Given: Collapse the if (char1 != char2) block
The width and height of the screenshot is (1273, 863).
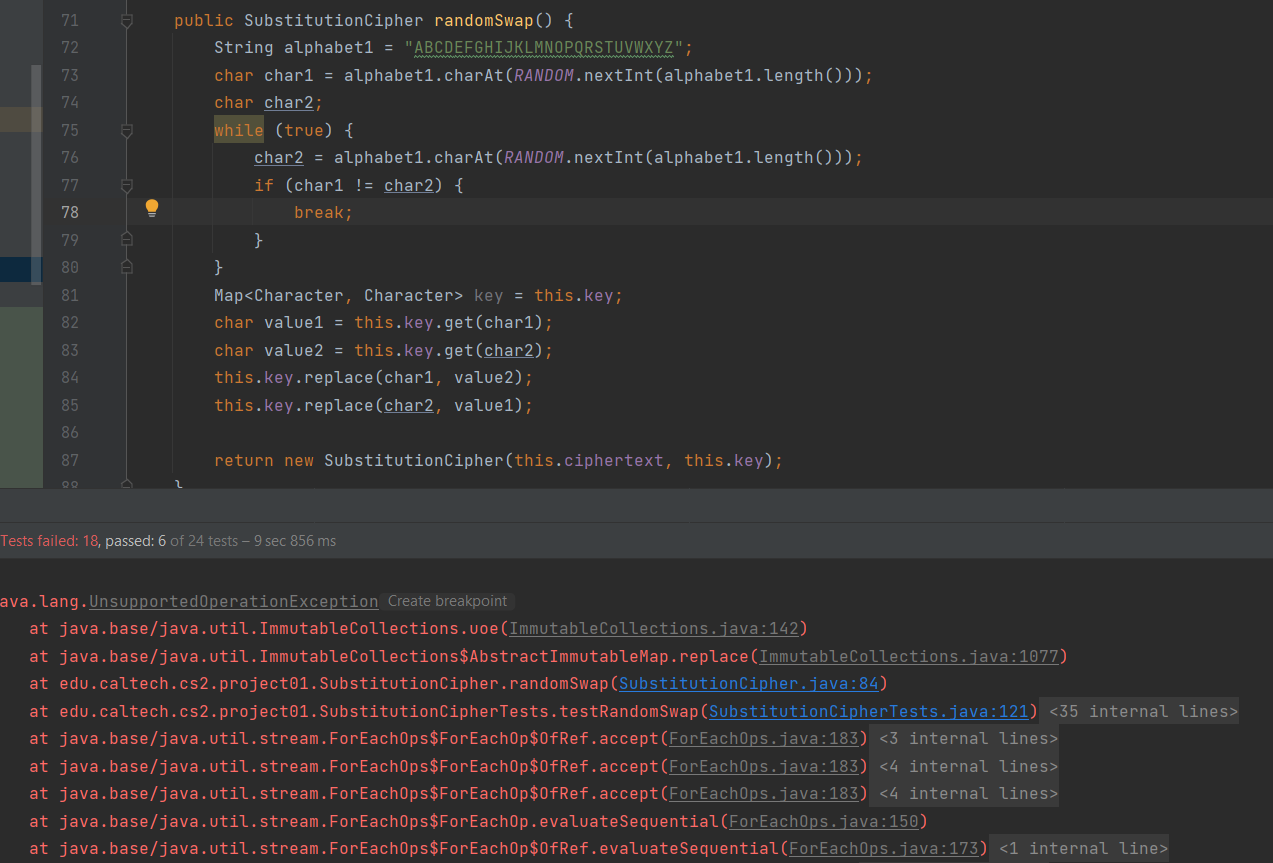Looking at the screenshot, I should click(x=127, y=186).
